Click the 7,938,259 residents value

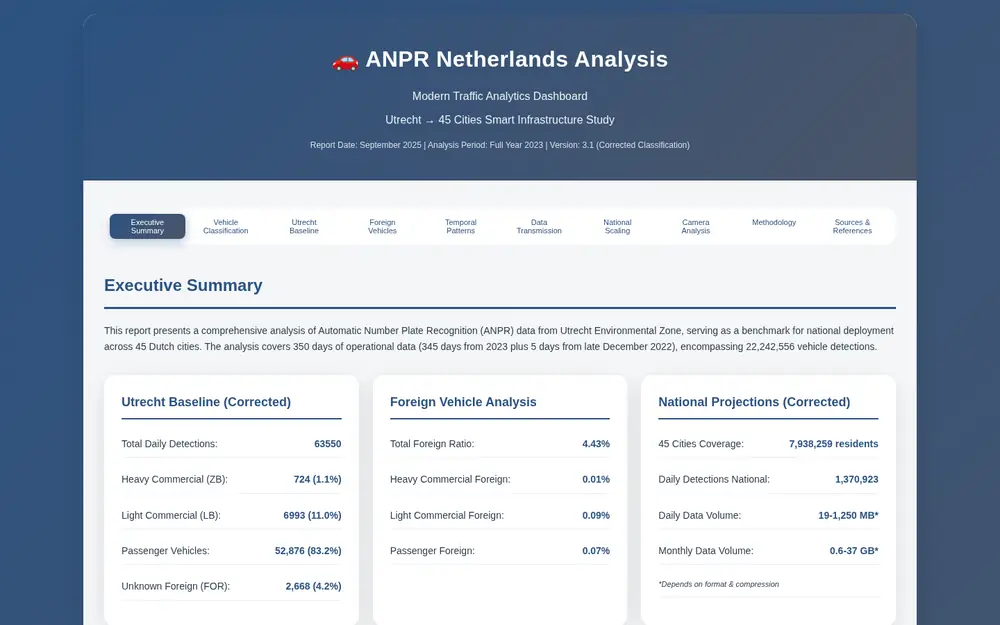coord(834,444)
